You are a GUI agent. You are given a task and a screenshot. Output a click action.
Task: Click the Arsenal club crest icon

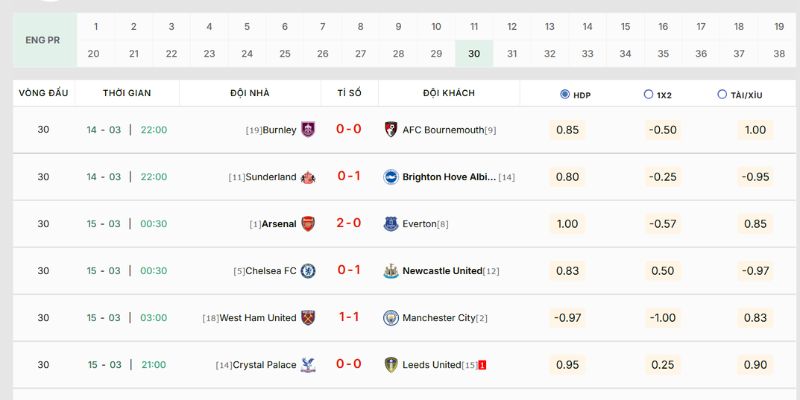(308, 224)
